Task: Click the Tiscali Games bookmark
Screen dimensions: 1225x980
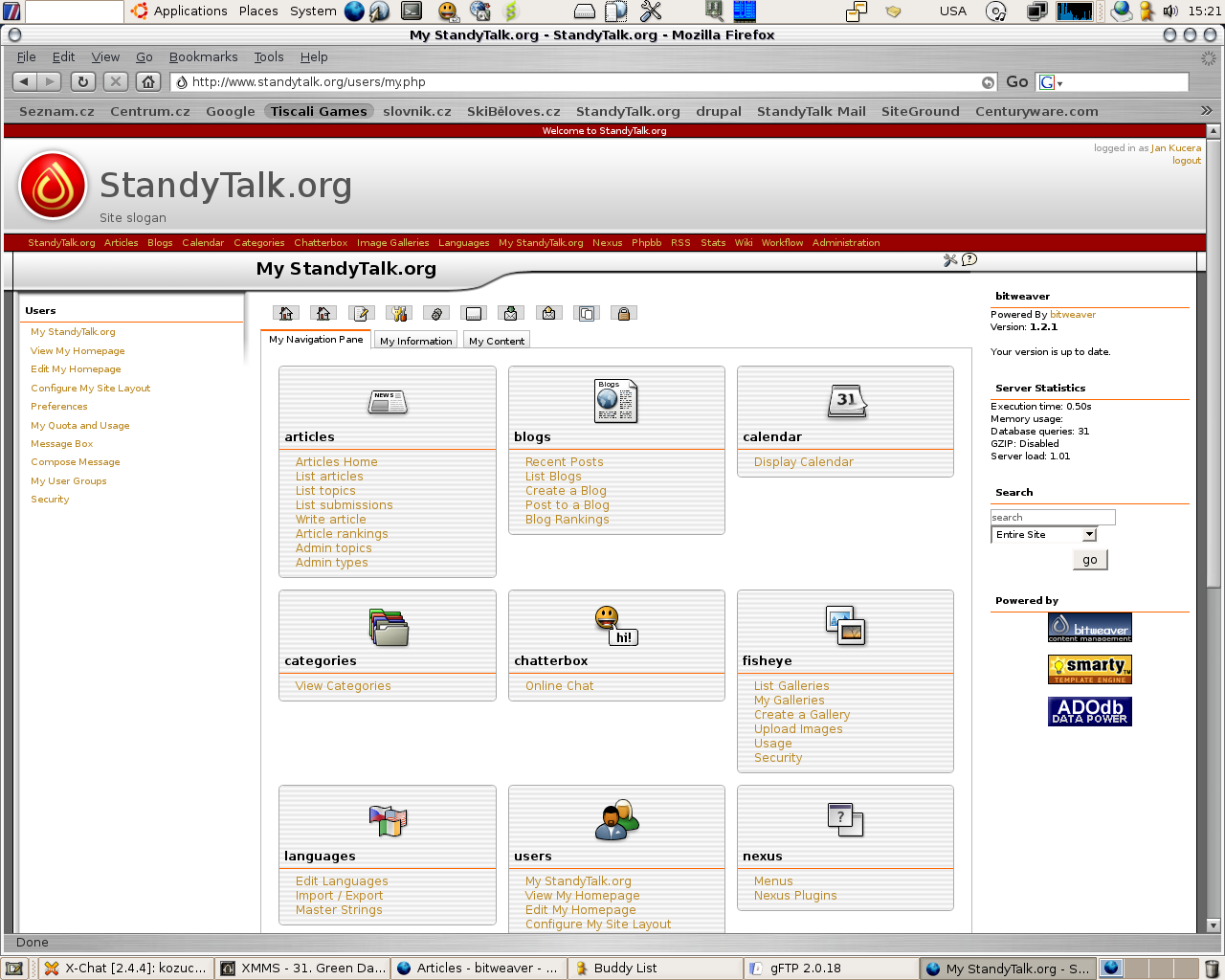Action: tap(319, 111)
